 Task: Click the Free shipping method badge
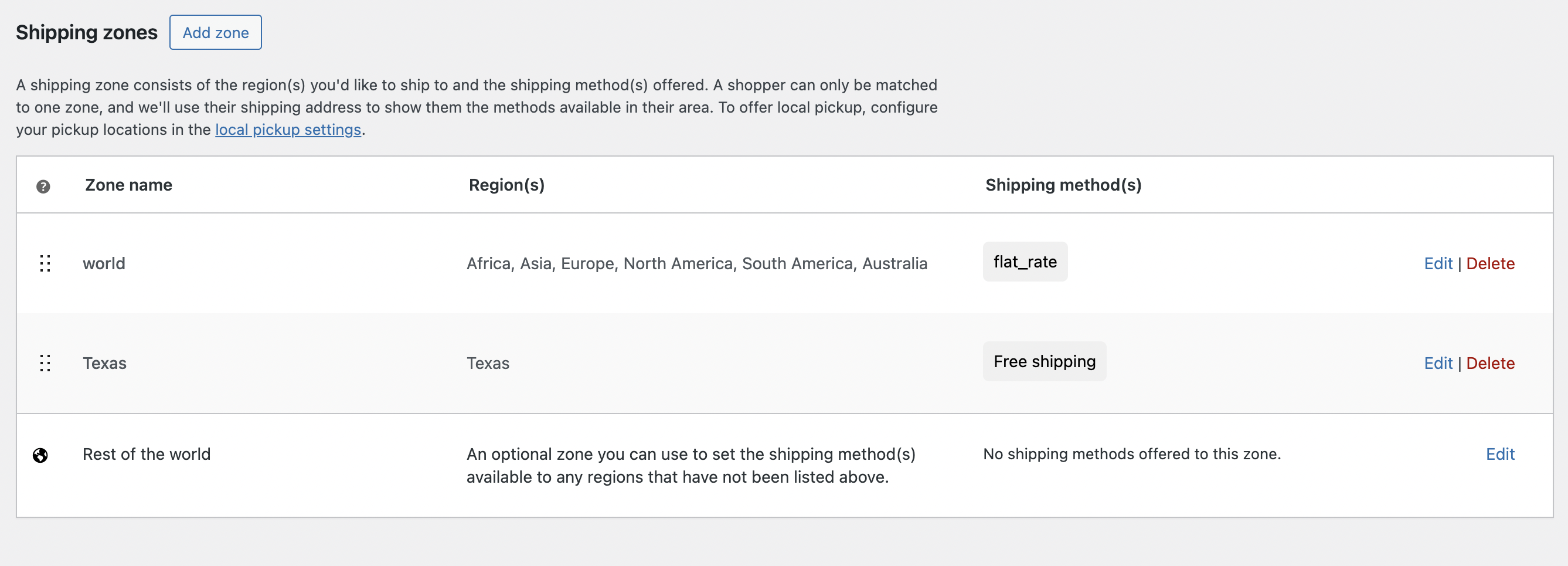pyautogui.click(x=1045, y=361)
